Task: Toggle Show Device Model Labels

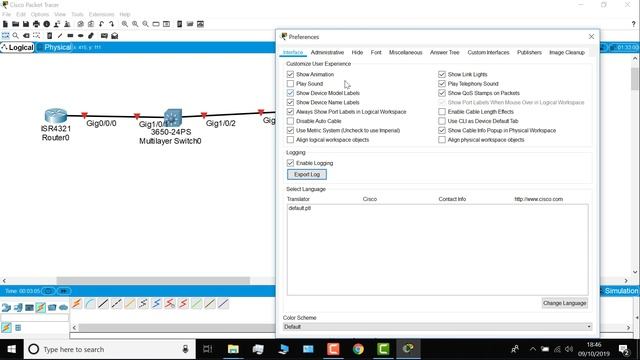Action: coord(290,93)
